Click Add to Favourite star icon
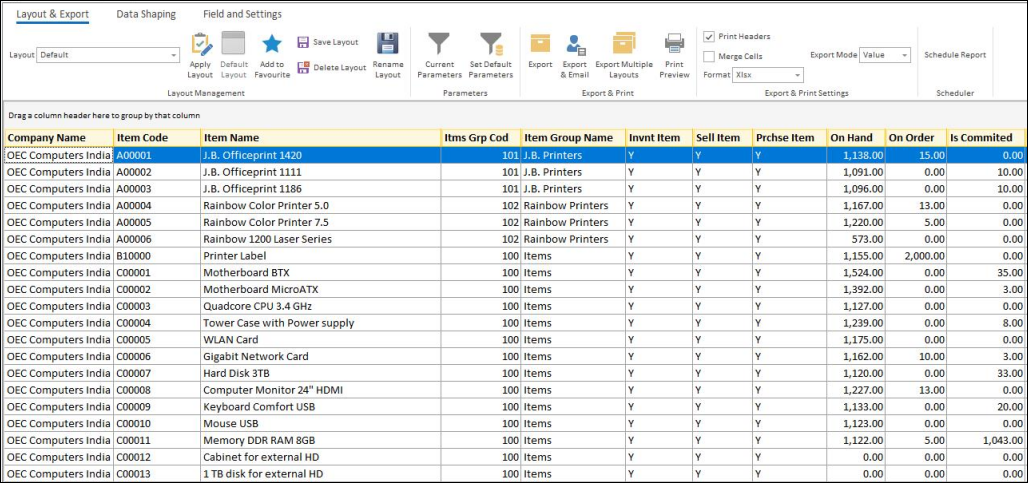 271,45
